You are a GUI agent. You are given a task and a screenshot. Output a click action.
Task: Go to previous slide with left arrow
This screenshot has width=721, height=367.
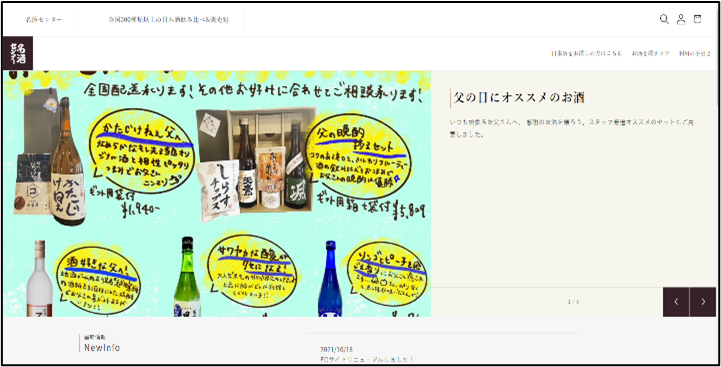[676, 302]
